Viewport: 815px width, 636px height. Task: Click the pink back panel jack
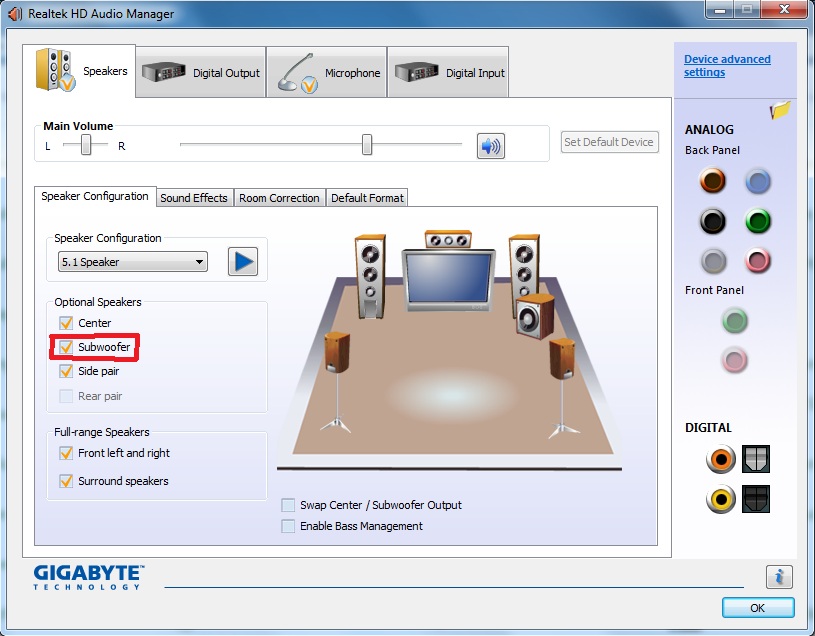(758, 260)
